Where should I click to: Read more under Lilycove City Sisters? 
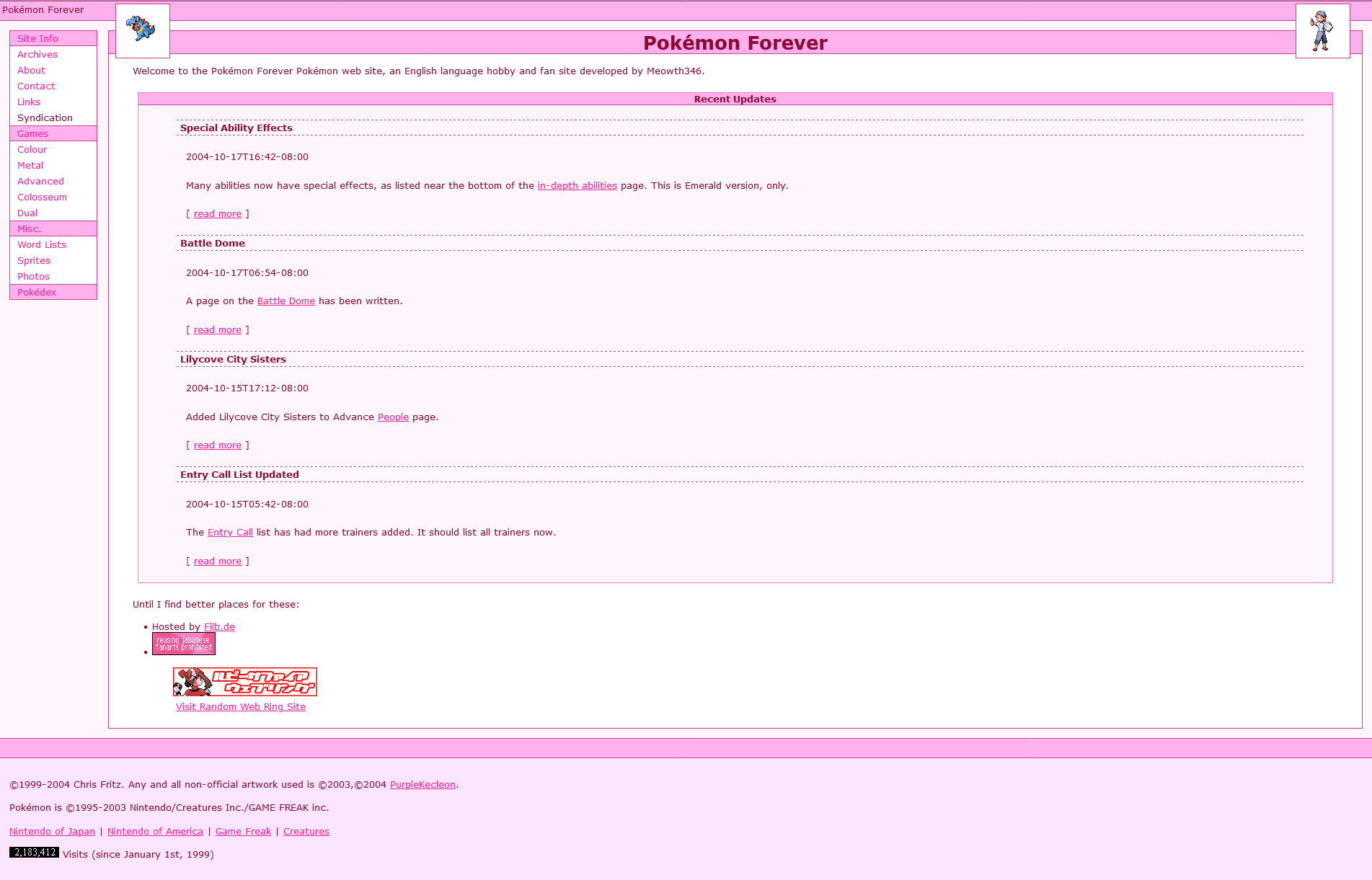tap(217, 445)
